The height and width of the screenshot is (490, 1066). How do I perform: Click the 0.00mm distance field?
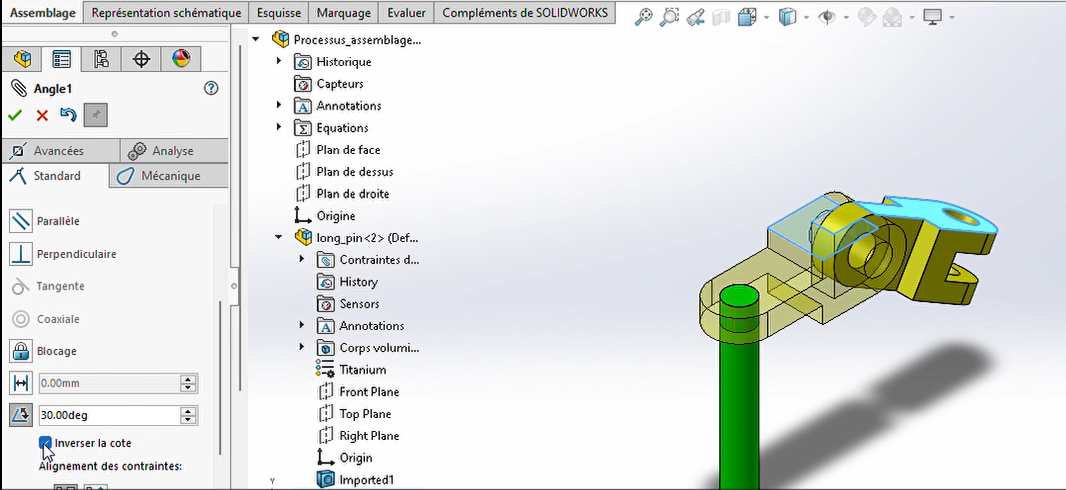click(x=109, y=383)
